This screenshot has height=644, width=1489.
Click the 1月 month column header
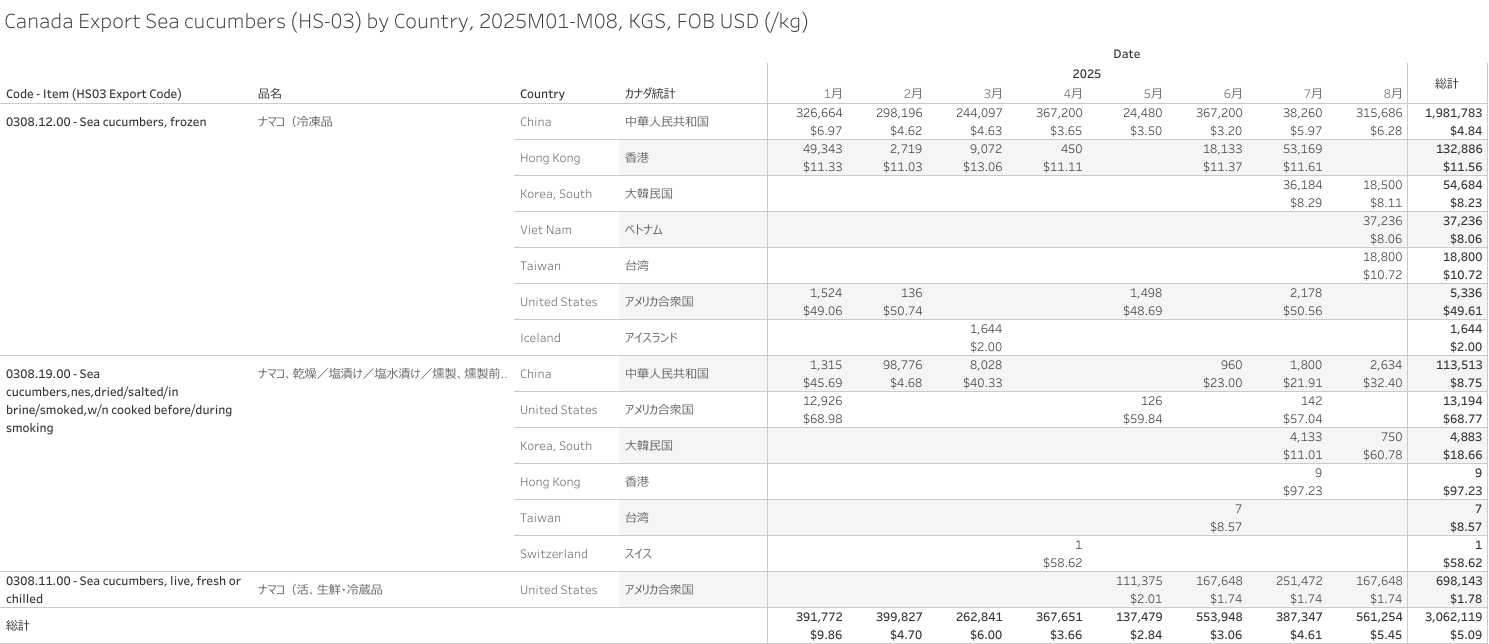click(x=833, y=93)
